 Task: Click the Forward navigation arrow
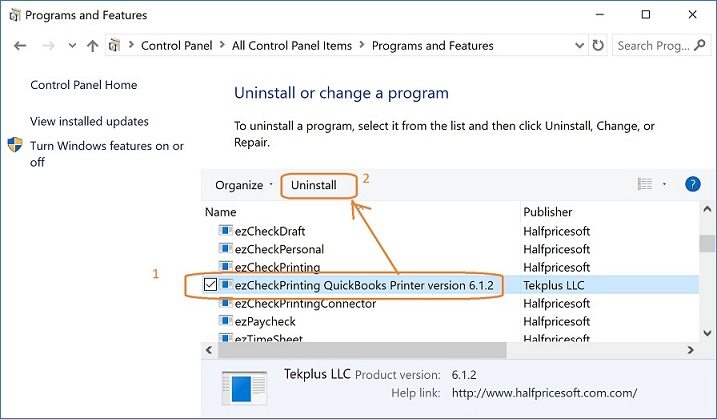pyautogui.click(x=48, y=46)
